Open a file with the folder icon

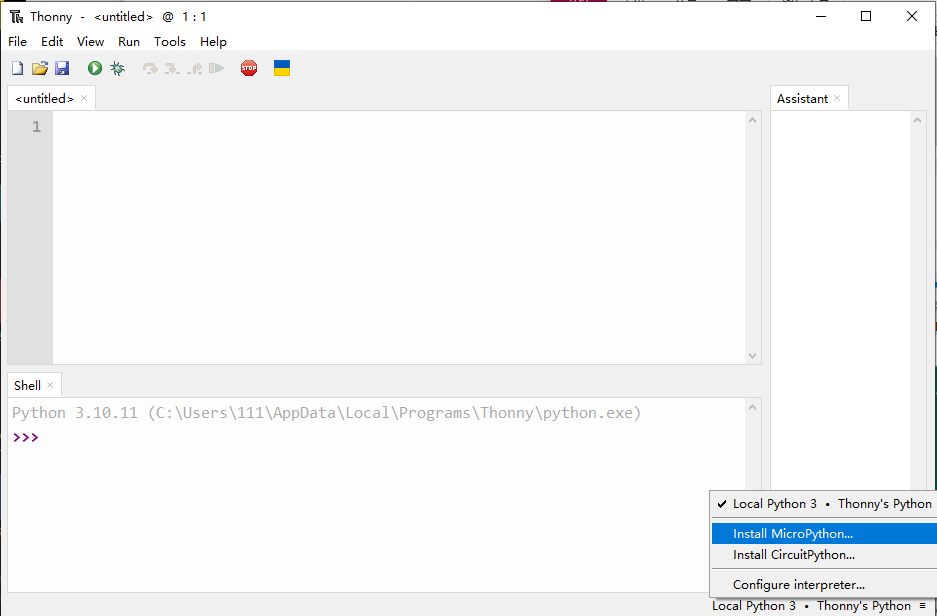click(39, 68)
